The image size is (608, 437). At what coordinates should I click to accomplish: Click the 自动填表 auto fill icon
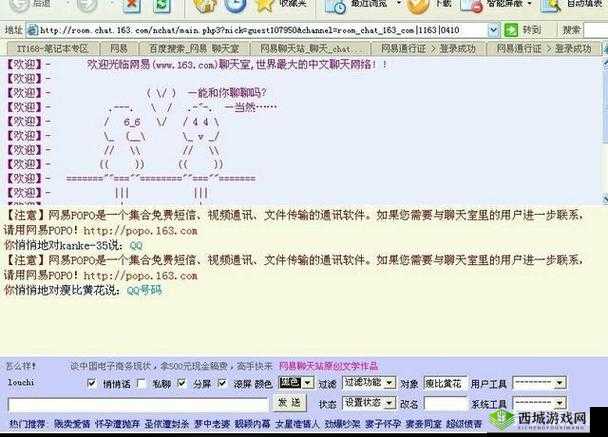[x=551, y=5]
